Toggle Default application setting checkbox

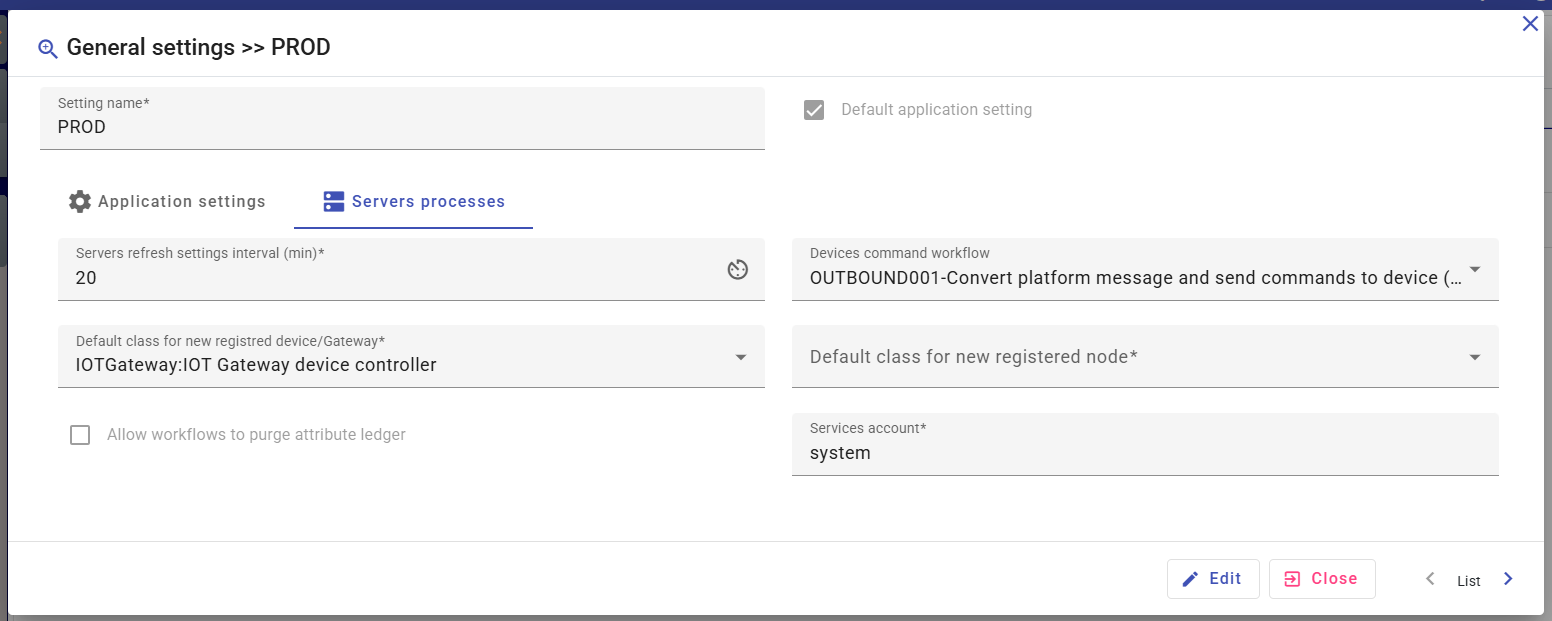point(814,110)
